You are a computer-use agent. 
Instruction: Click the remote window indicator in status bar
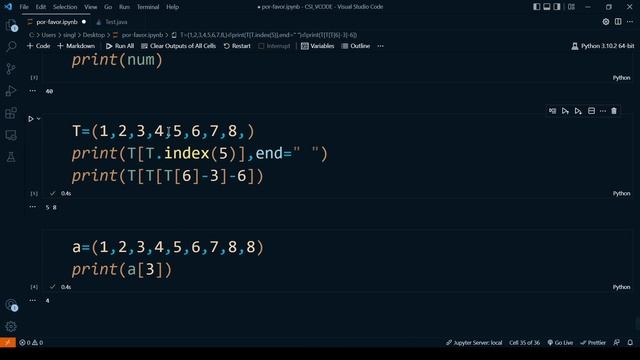coord(8,342)
